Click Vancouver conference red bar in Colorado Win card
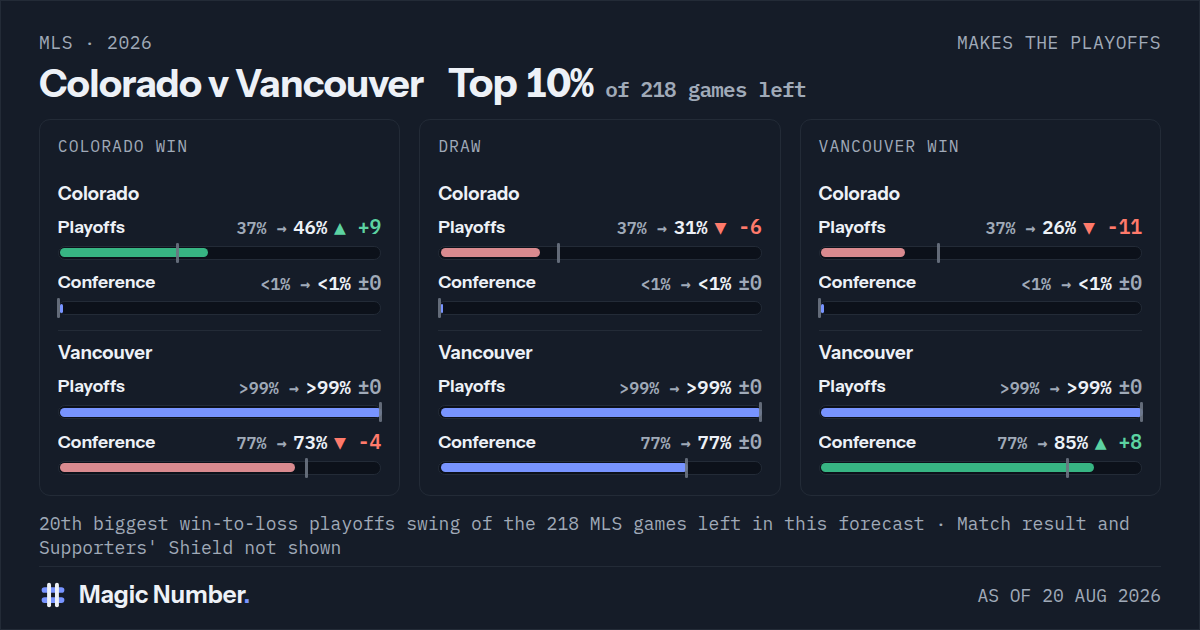 pyautogui.click(x=178, y=467)
